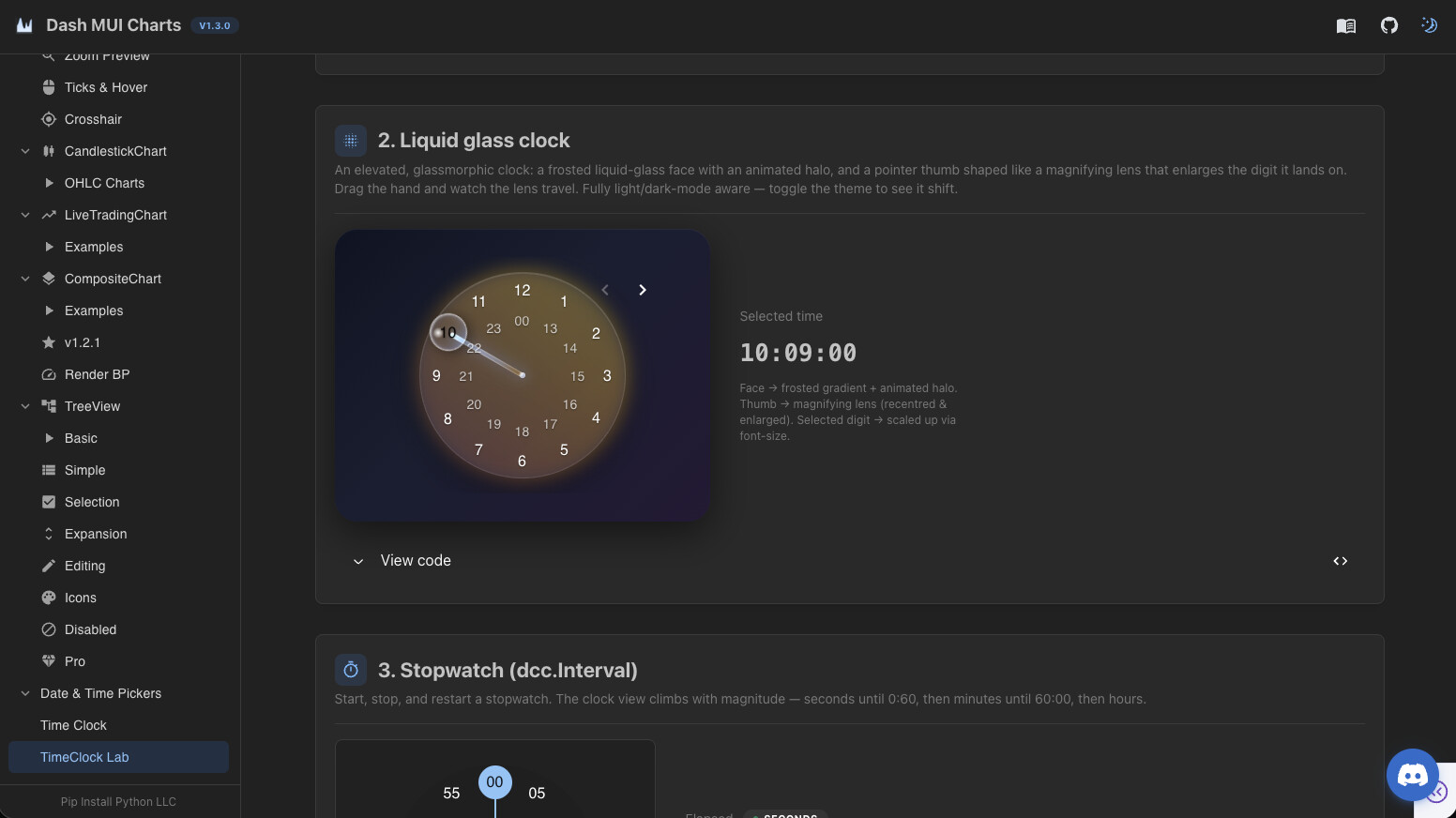Click the v1.2.1 star icon
Image resolution: width=1456 pixels, height=818 pixels.
click(x=49, y=342)
